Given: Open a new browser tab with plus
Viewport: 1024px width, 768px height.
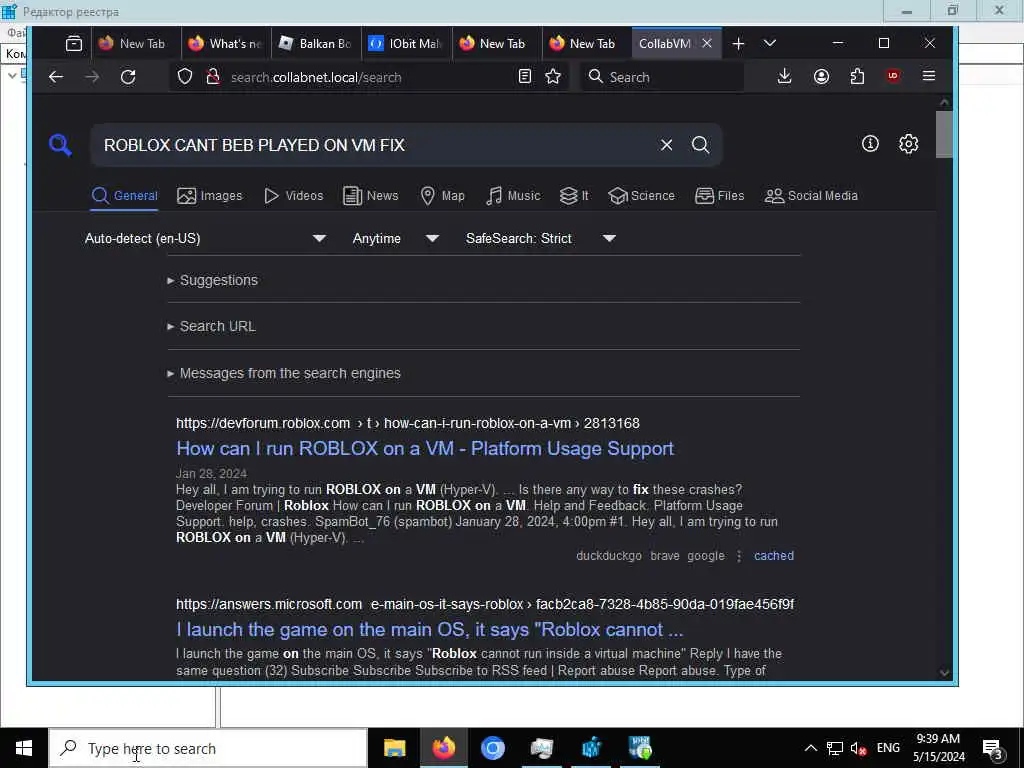Looking at the screenshot, I should tap(738, 44).
